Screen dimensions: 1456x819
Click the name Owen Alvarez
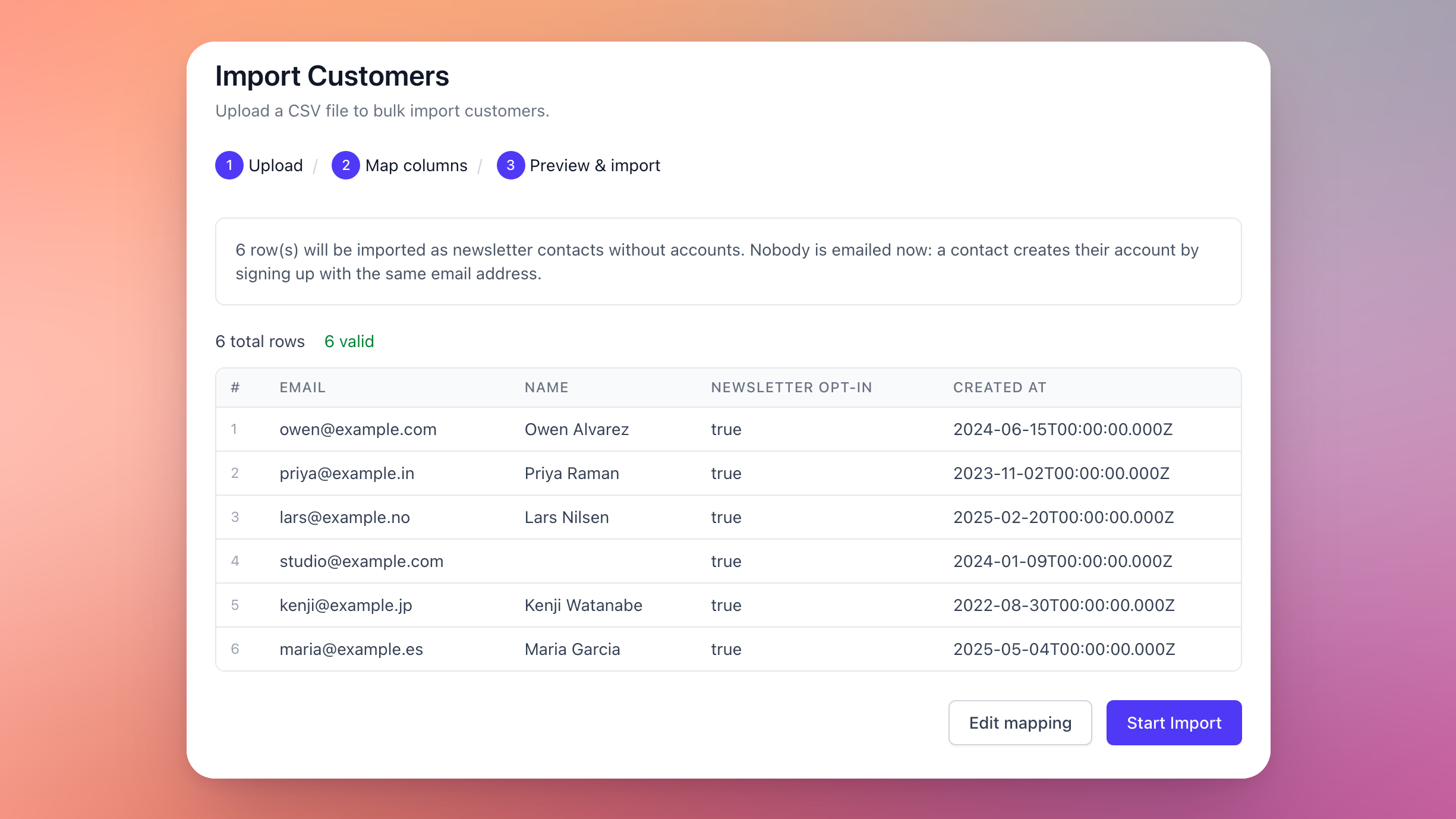point(576,429)
